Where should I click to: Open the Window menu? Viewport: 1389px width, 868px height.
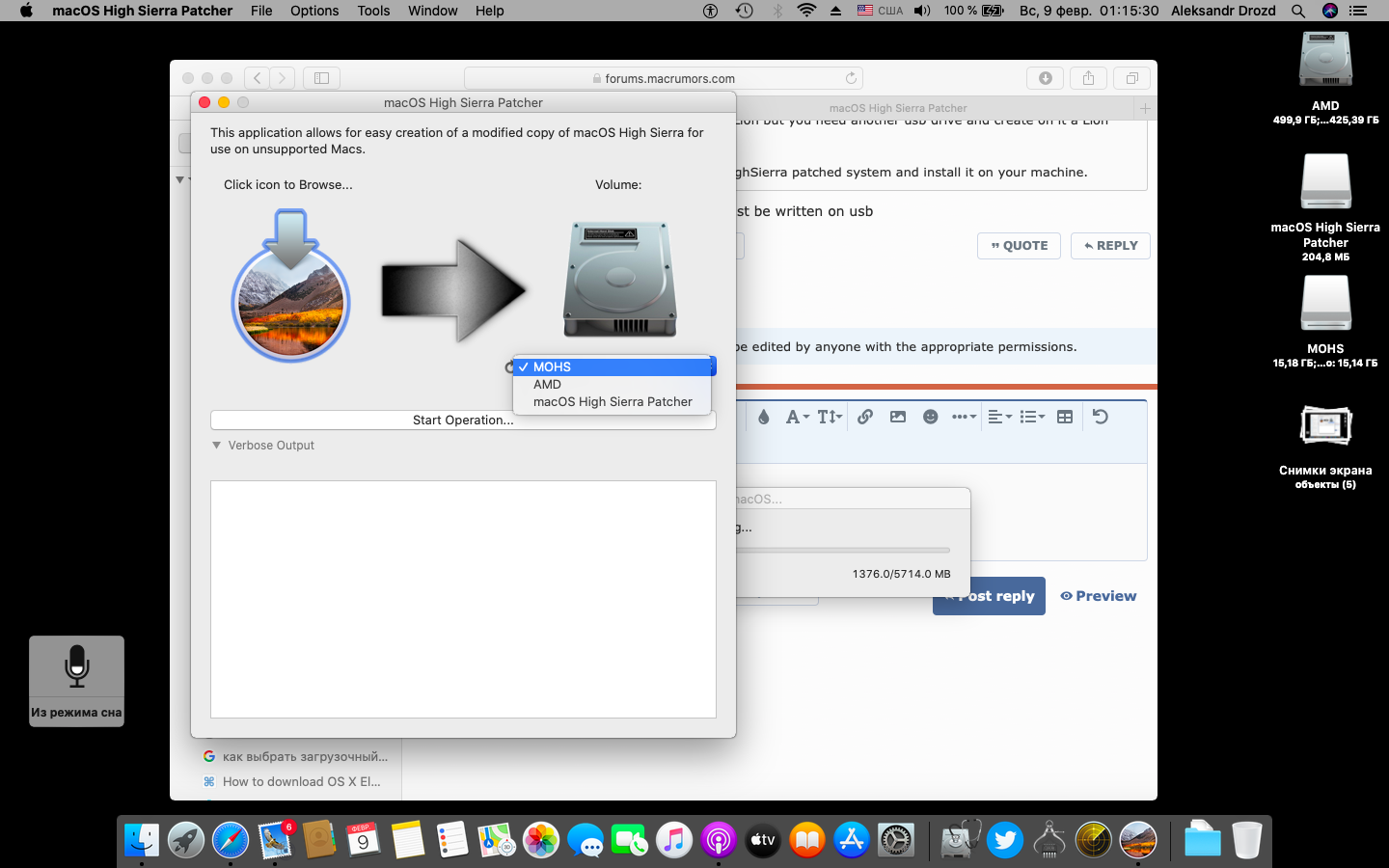pyautogui.click(x=432, y=11)
